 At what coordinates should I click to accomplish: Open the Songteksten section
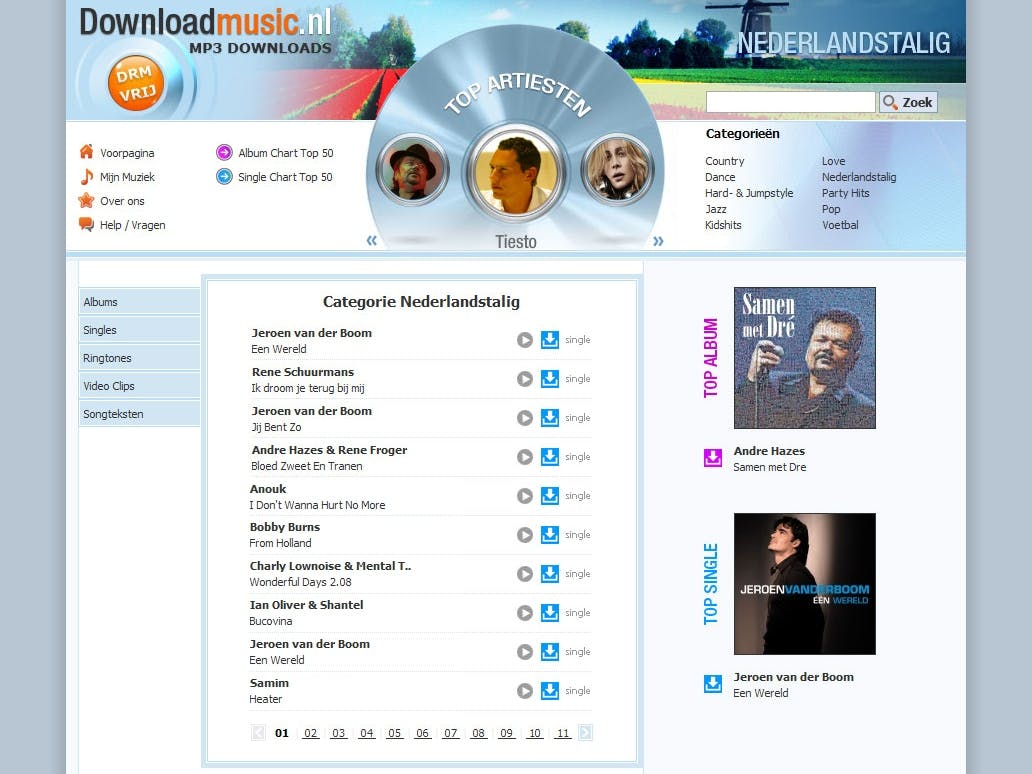pos(140,414)
